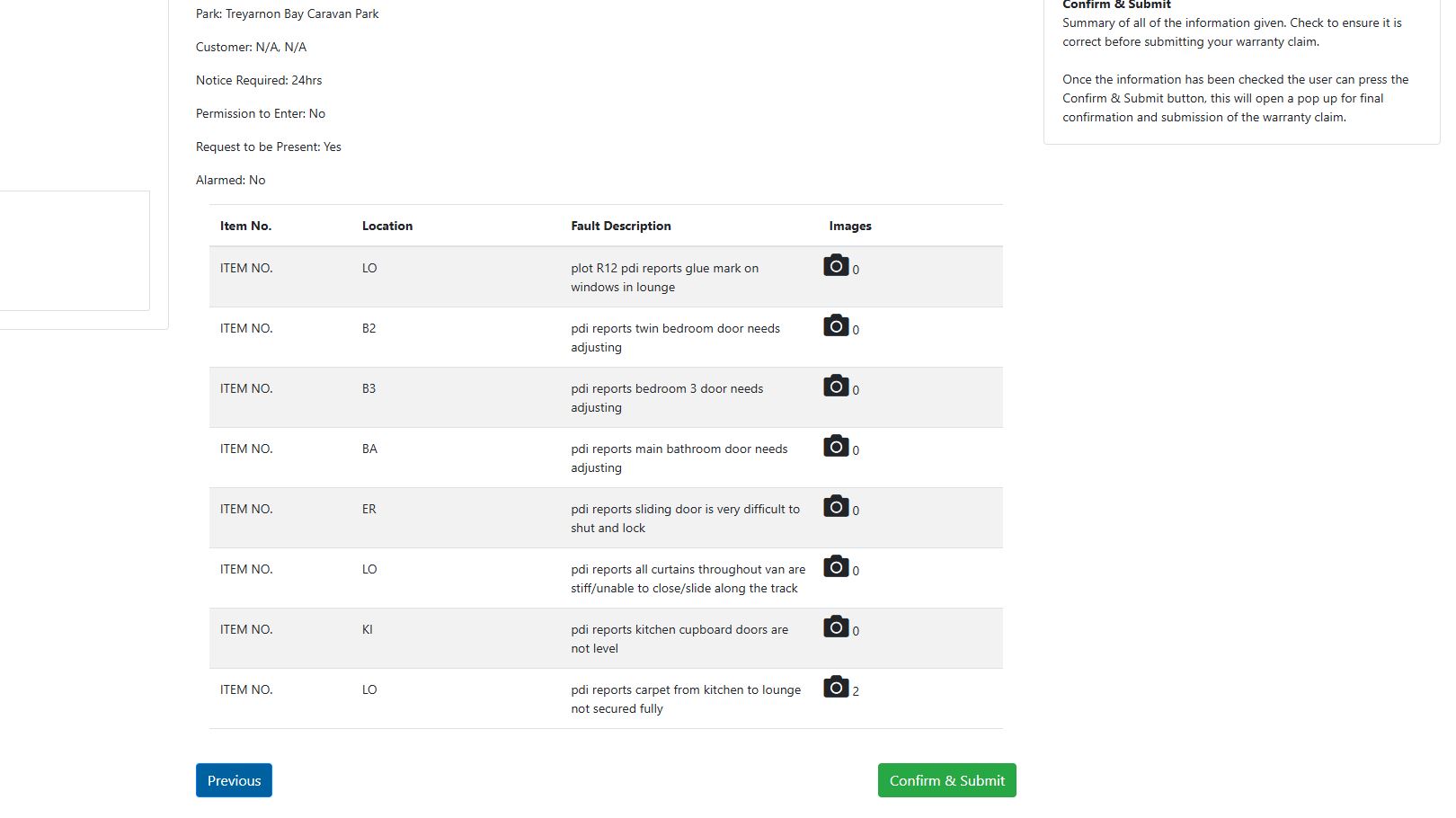Click the Treyarnon Bay Caravan Park line
This screenshot has width=1456, height=818.
pyautogui.click(x=288, y=13)
